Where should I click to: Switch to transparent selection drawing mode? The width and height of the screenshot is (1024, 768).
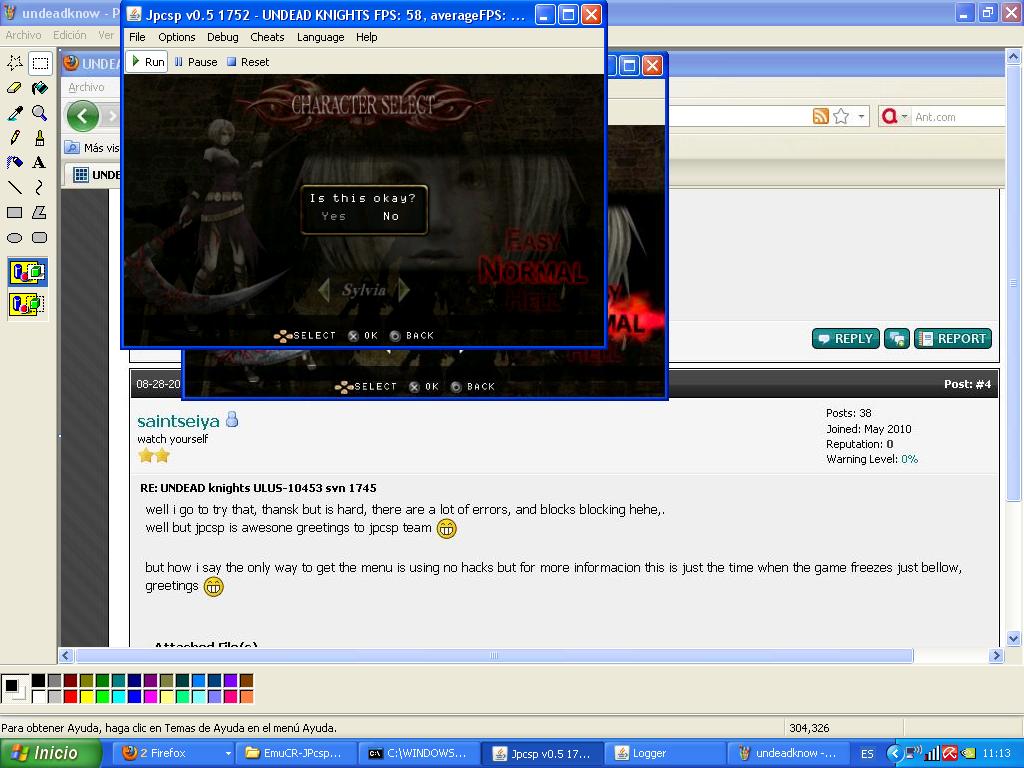27,304
